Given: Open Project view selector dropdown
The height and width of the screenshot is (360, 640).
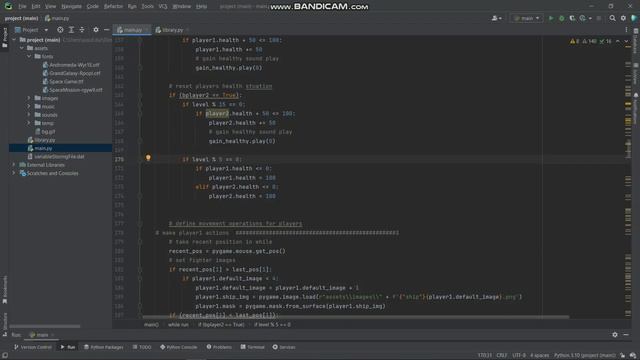Looking at the screenshot, I should coord(32,30).
